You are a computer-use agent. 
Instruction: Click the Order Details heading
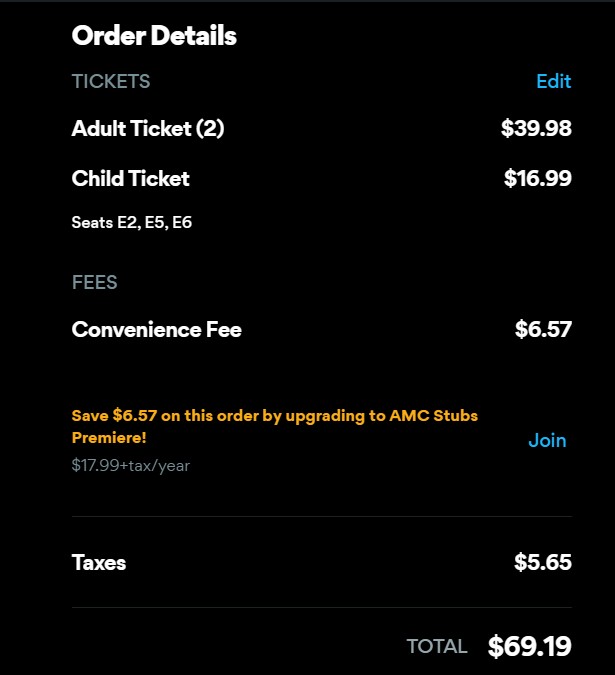coord(154,36)
